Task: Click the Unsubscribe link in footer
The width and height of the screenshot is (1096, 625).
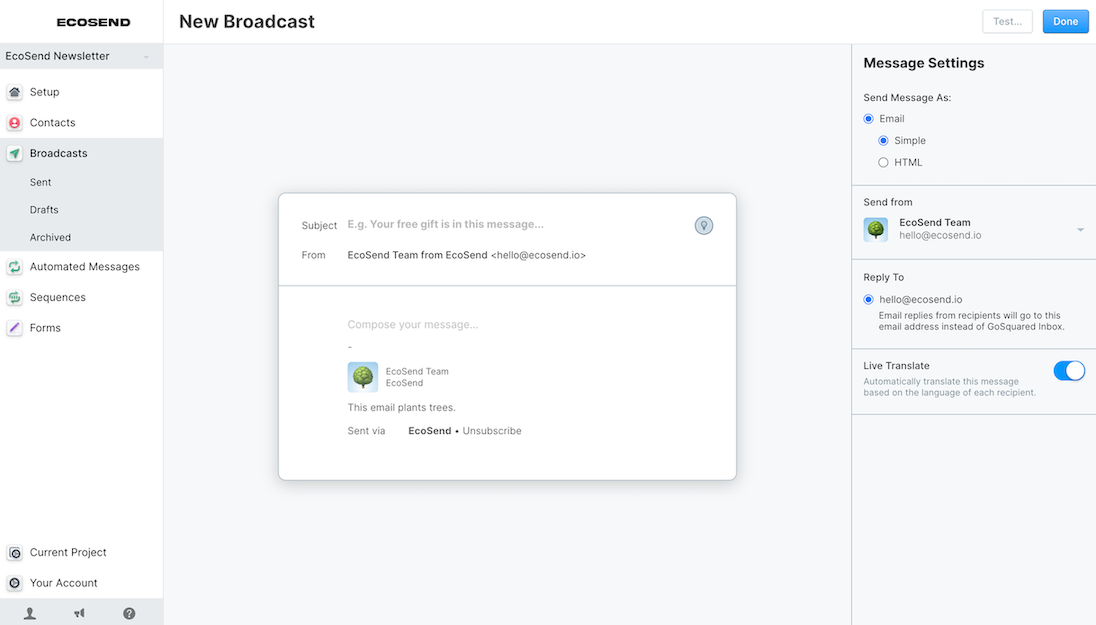Action: click(x=491, y=431)
